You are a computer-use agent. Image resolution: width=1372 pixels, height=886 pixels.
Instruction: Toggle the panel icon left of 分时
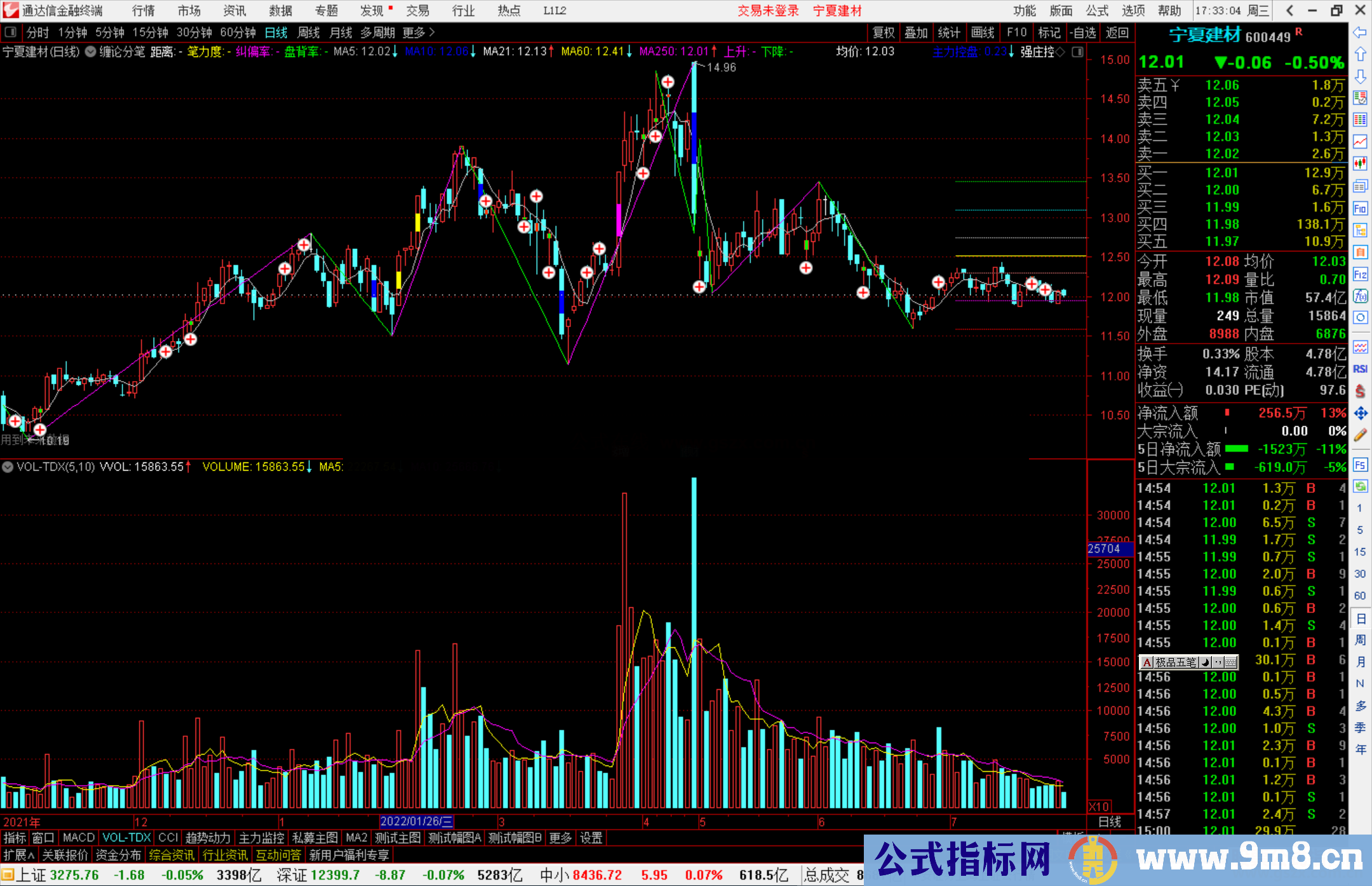(10, 32)
